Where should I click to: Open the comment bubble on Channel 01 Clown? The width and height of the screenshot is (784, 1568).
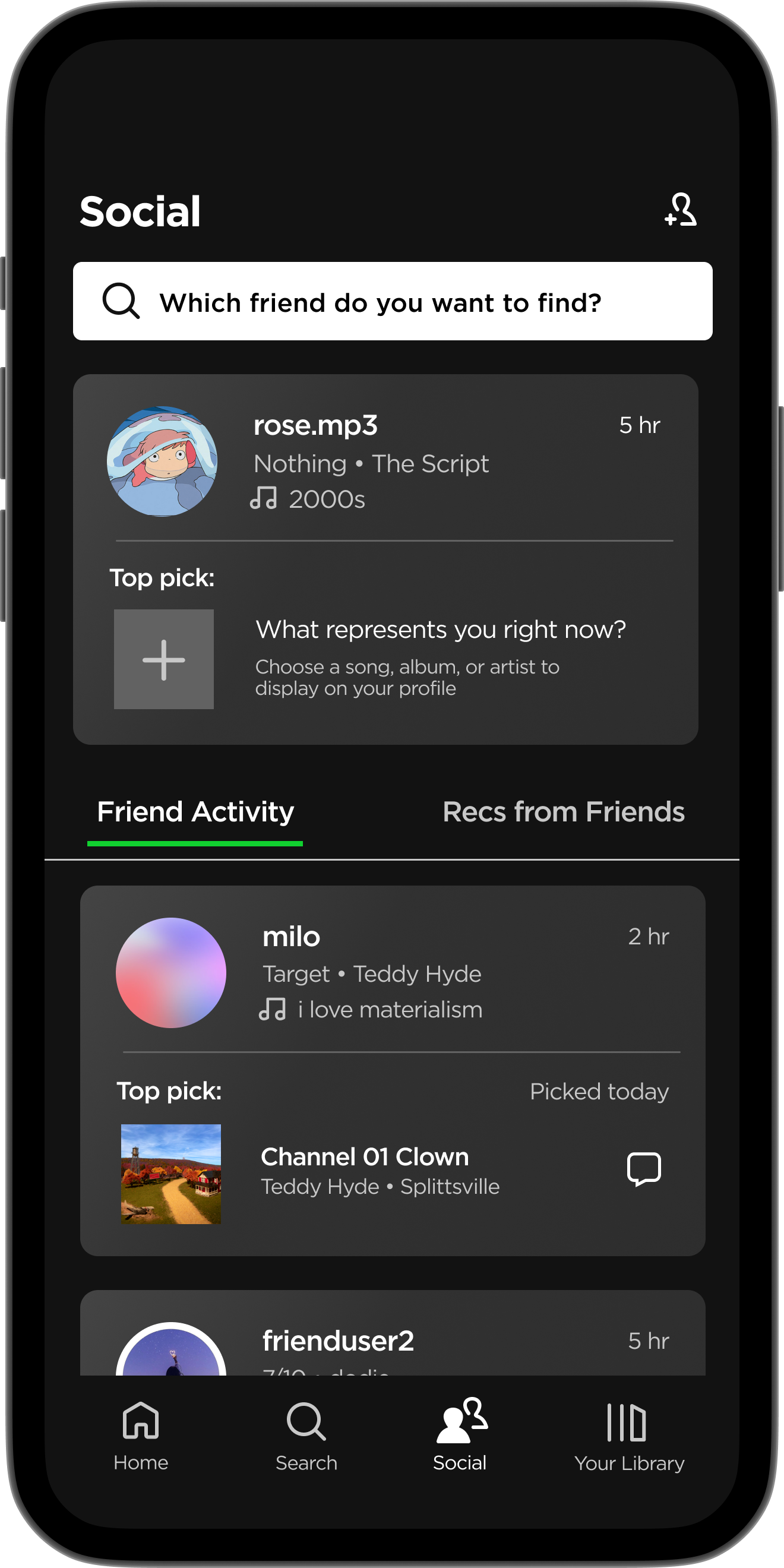click(643, 1169)
